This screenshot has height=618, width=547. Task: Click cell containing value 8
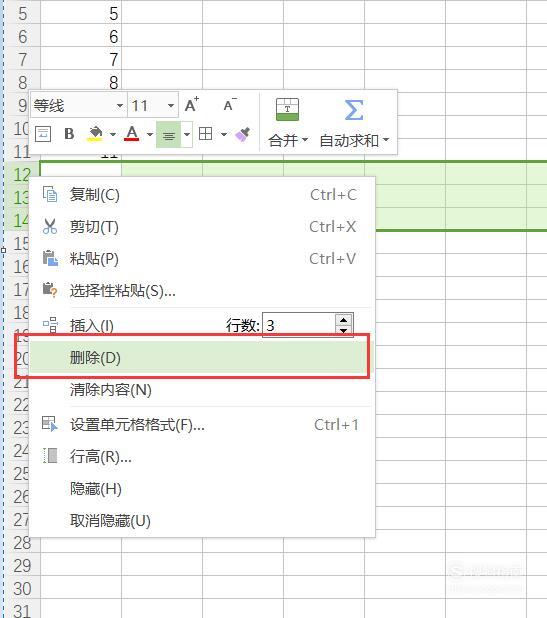[x=81, y=80]
